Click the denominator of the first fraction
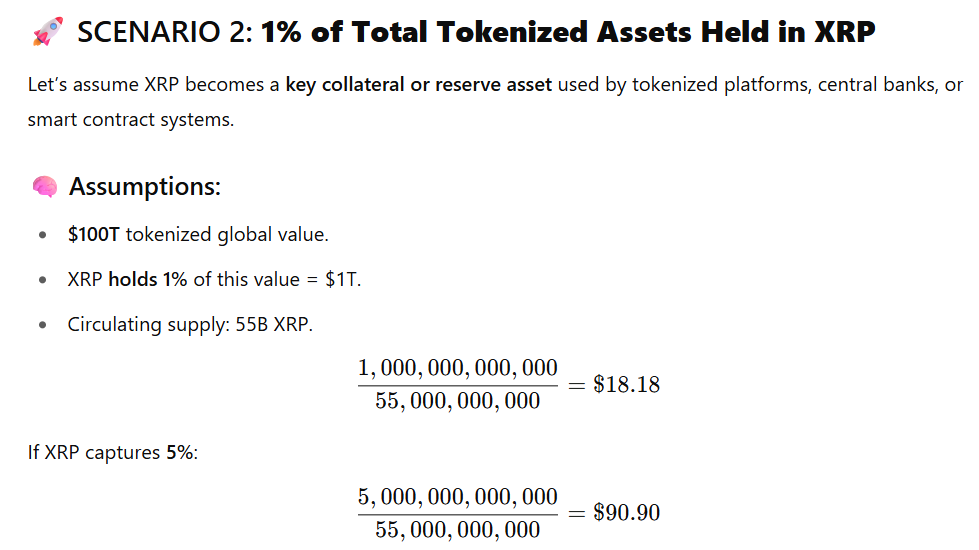Viewport: 979px width, 550px height. click(458, 401)
